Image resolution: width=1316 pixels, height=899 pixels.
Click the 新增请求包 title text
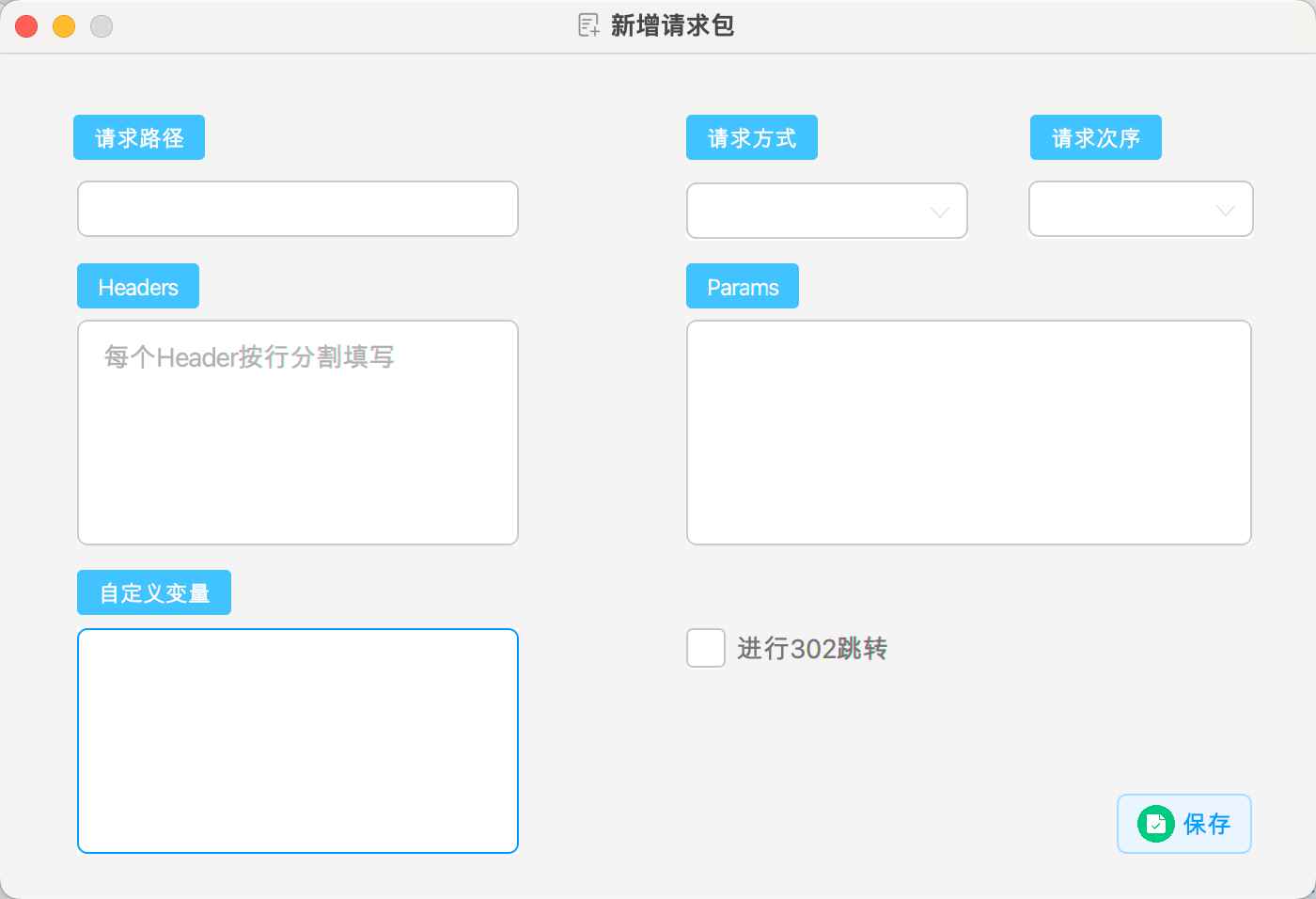(x=671, y=26)
